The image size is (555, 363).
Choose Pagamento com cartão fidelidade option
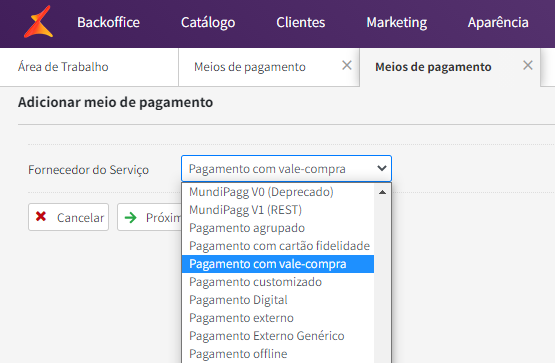coord(278,246)
